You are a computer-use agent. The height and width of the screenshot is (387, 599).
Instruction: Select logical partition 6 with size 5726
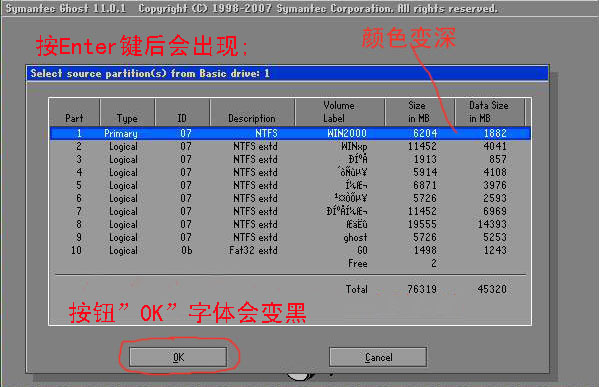tap(290, 198)
